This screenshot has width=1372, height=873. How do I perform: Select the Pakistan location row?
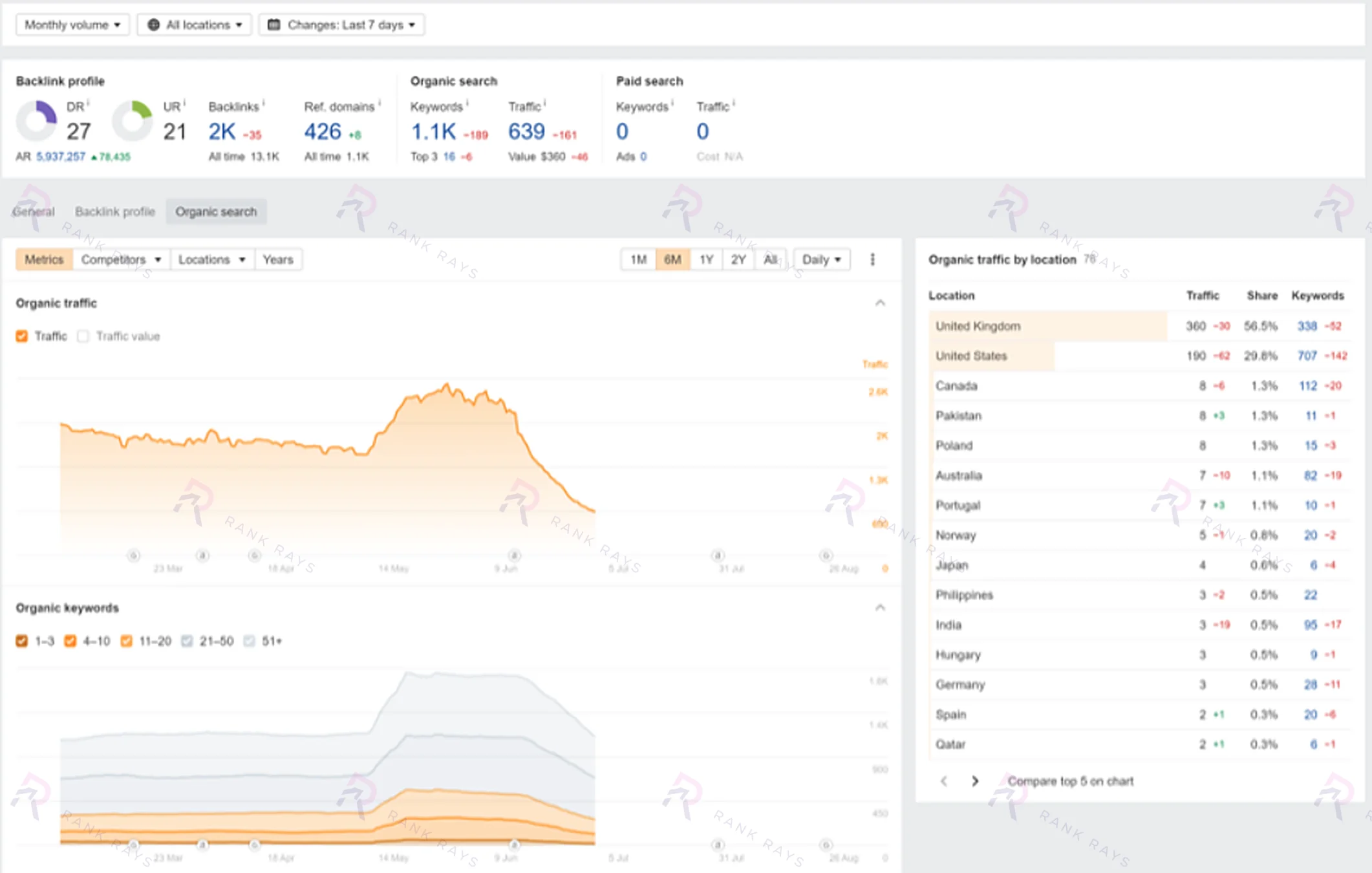coord(1140,416)
